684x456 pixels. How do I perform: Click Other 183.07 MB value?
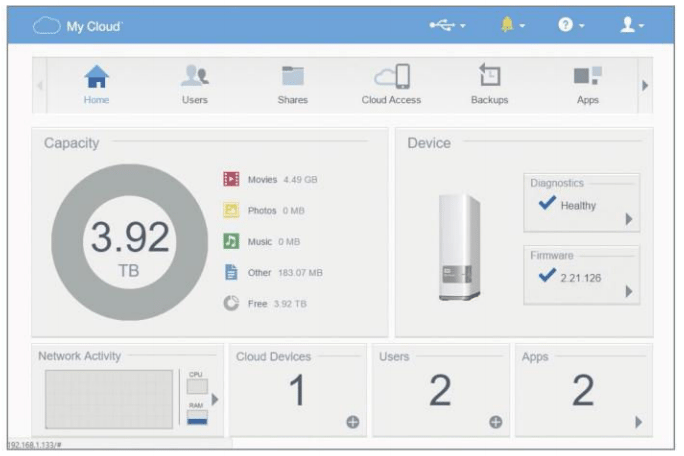coord(300,273)
